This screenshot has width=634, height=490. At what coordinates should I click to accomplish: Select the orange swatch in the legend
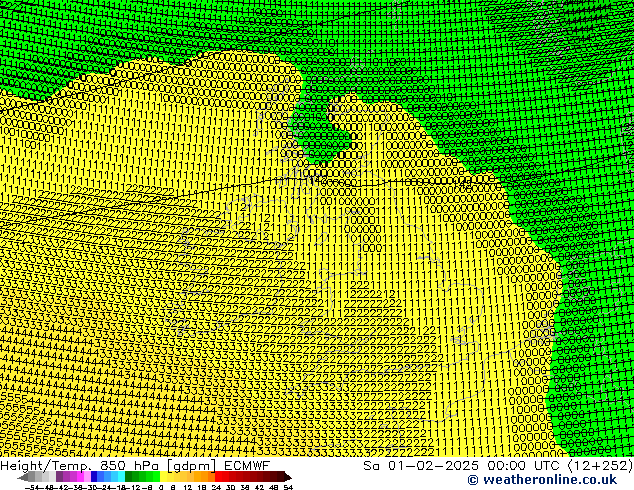[x=201, y=477]
